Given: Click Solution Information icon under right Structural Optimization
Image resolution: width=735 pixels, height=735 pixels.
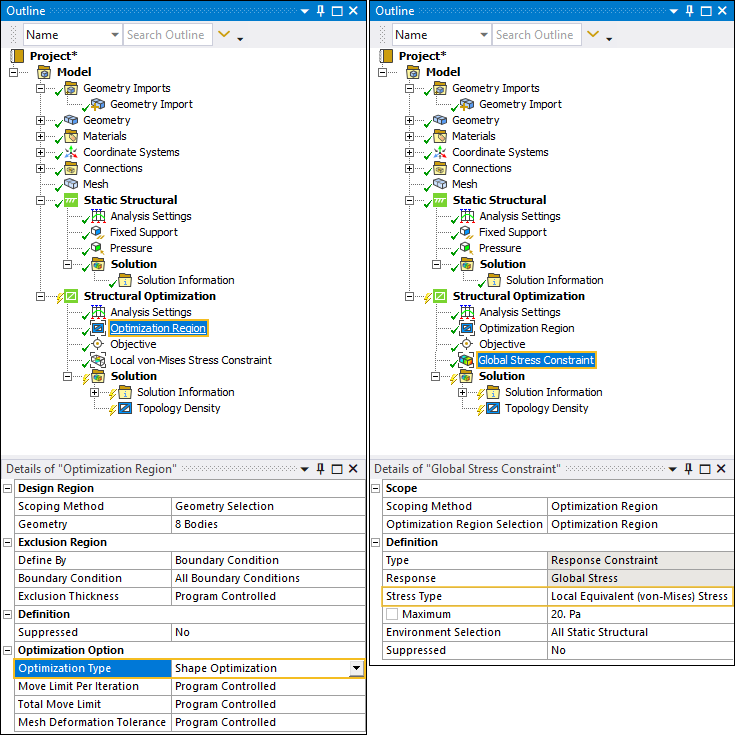Looking at the screenshot, I should point(493,392).
